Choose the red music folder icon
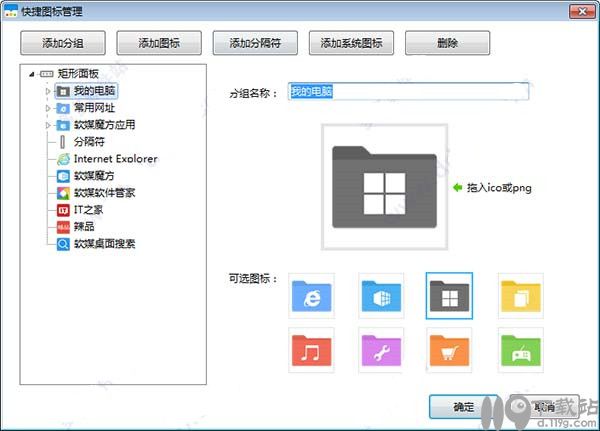Viewport: 600px width, 431px height. 311,350
